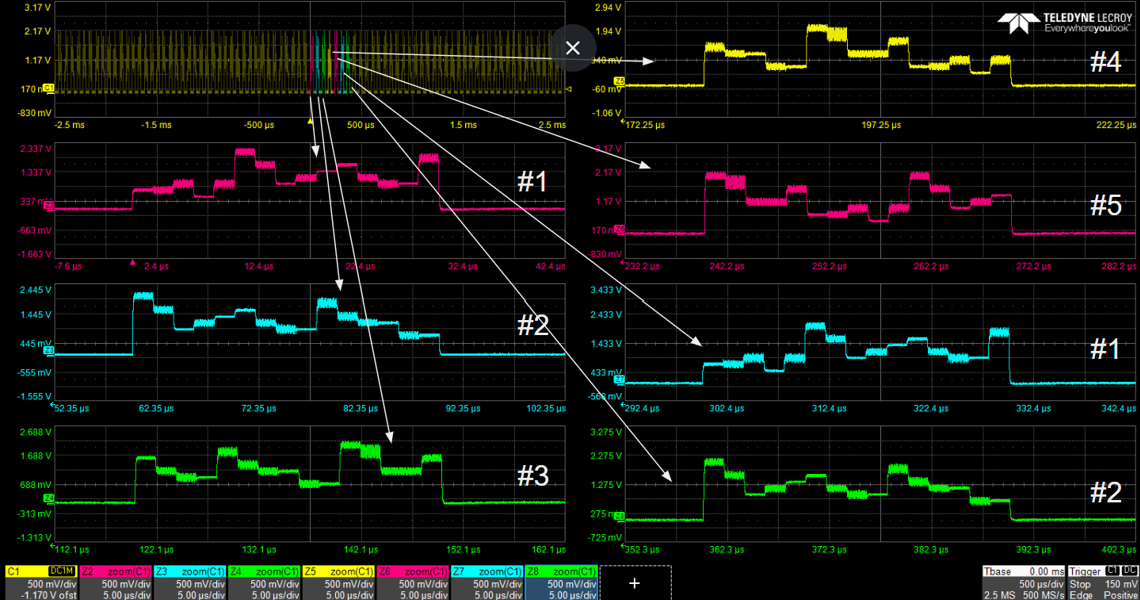Click the pink trigger marker under Z2 grid
The width and height of the screenshot is (1140, 600).
pyautogui.click(x=132, y=263)
